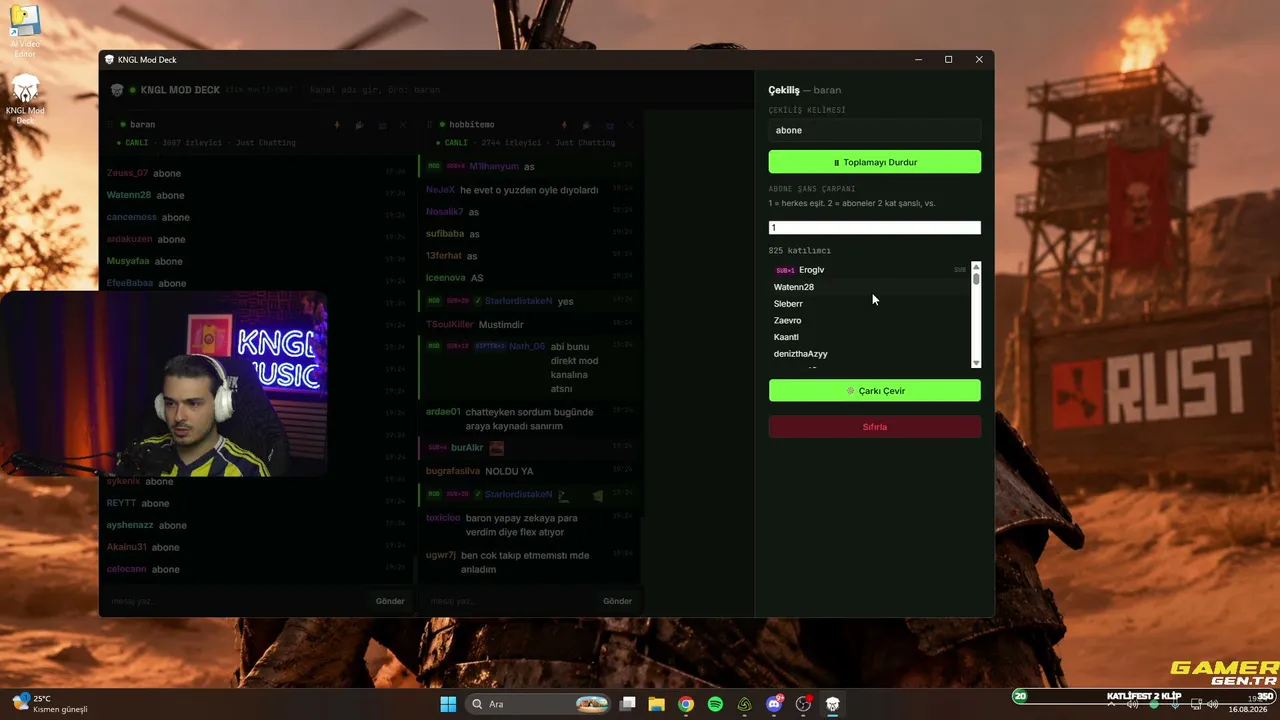Click username Nosalik7 in hobbitemo chat
The width and height of the screenshot is (1280, 720).
point(445,212)
